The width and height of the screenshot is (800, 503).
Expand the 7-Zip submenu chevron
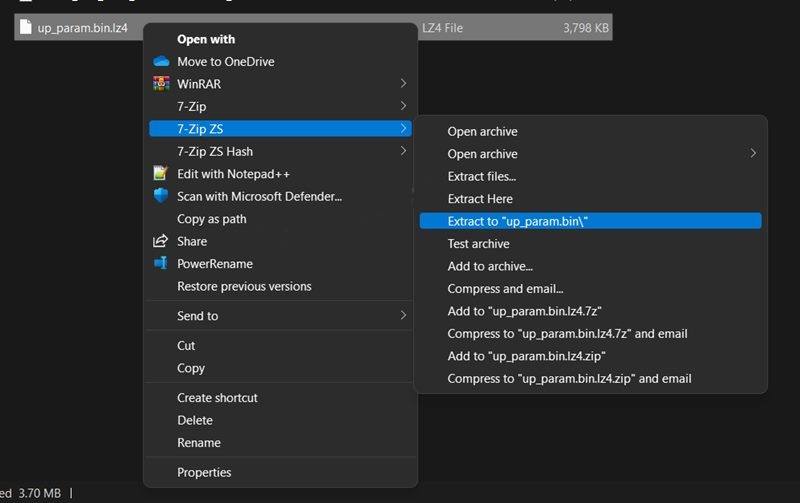click(403, 106)
